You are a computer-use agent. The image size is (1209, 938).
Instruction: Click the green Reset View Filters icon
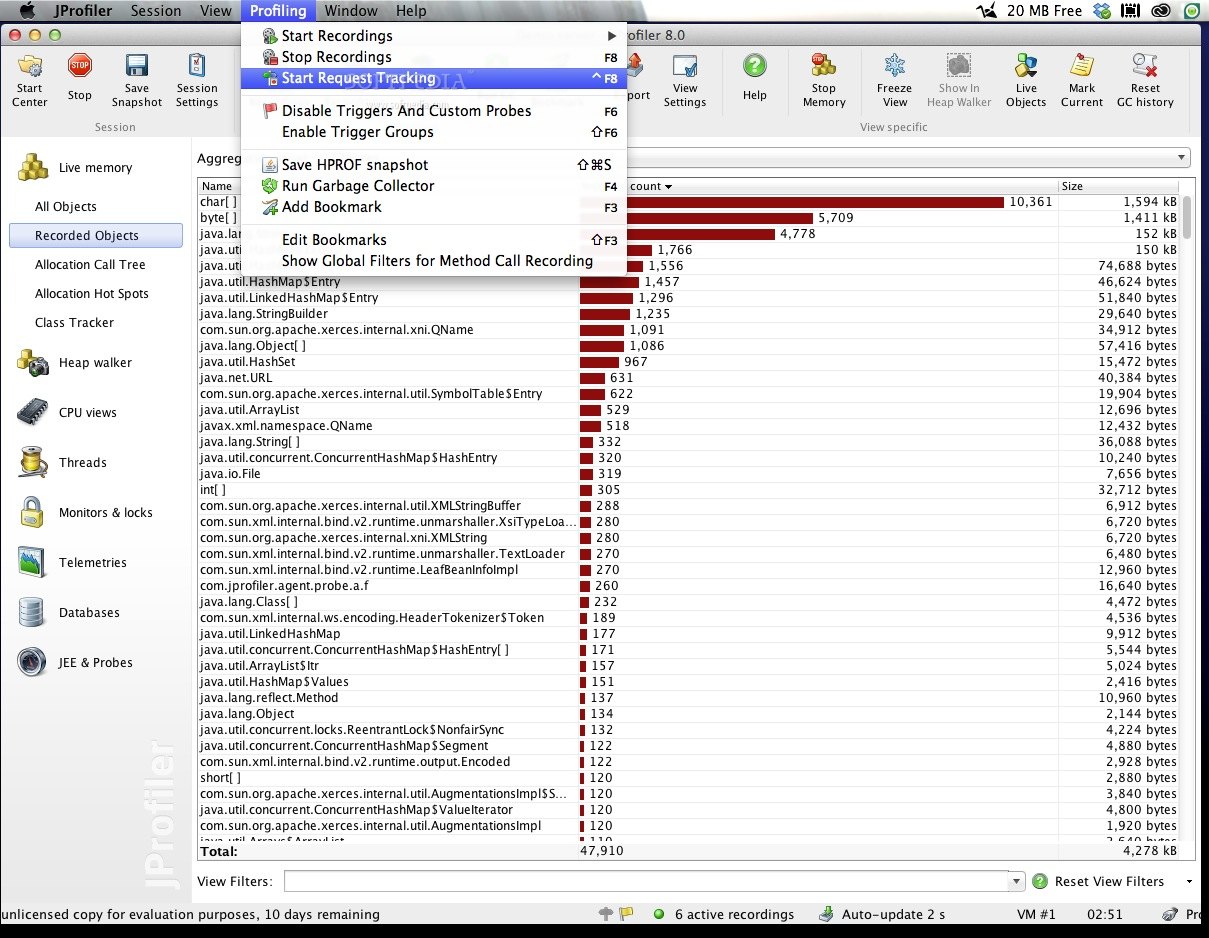click(1040, 881)
